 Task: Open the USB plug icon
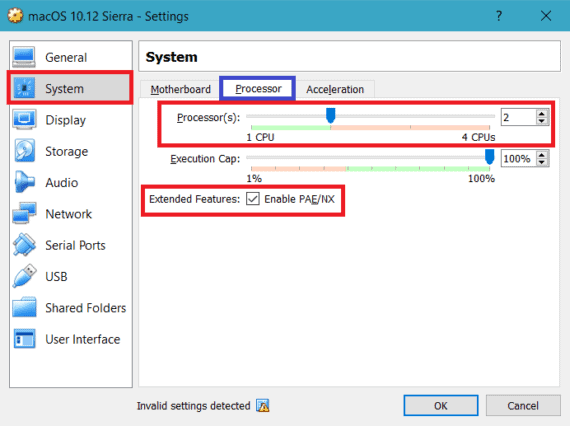coord(24,276)
